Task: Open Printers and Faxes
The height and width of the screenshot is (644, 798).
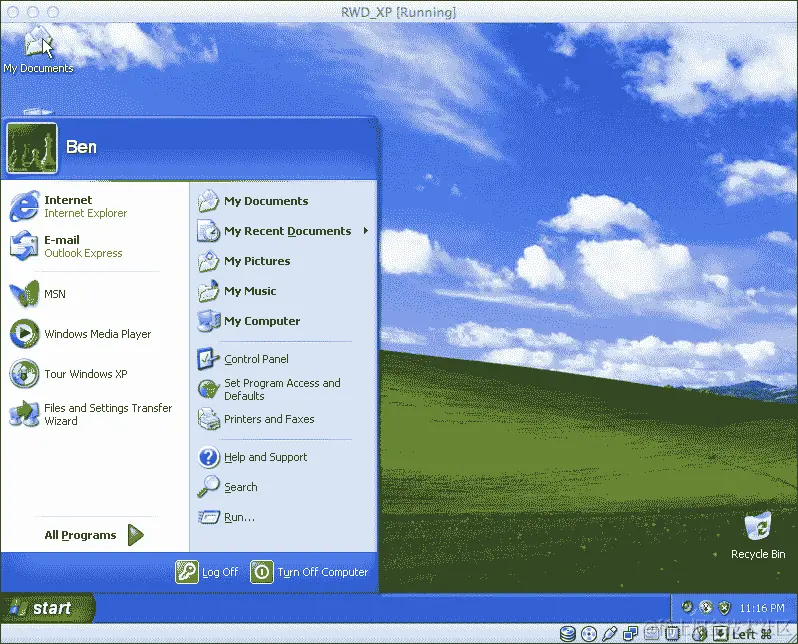Action: (256, 419)
